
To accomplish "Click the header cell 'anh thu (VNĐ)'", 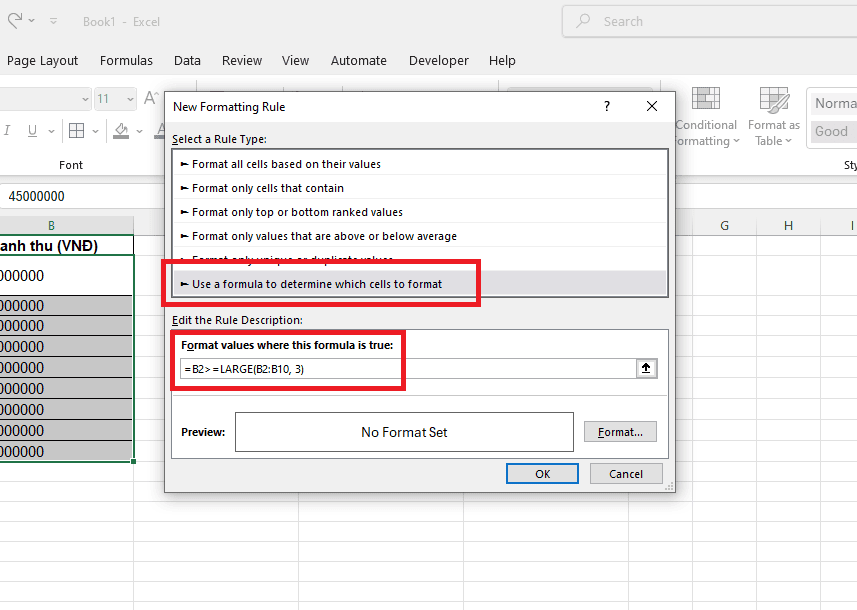I will (x=66, y=245).
